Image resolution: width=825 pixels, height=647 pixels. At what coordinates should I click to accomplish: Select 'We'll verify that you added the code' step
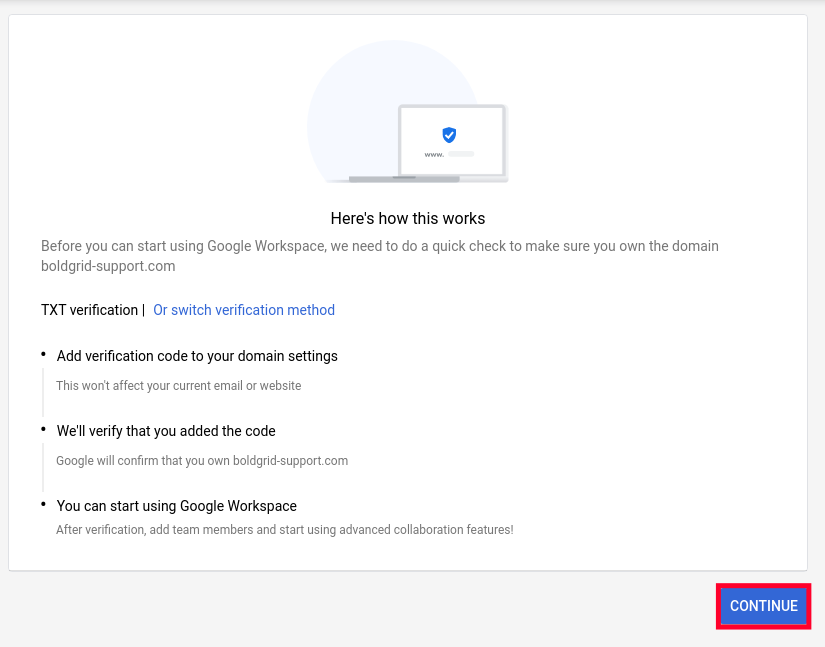coord(166,431)
